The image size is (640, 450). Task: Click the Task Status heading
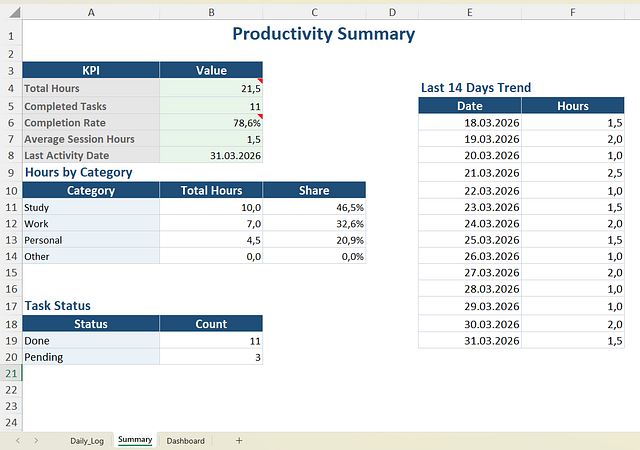tap(58, 305)
